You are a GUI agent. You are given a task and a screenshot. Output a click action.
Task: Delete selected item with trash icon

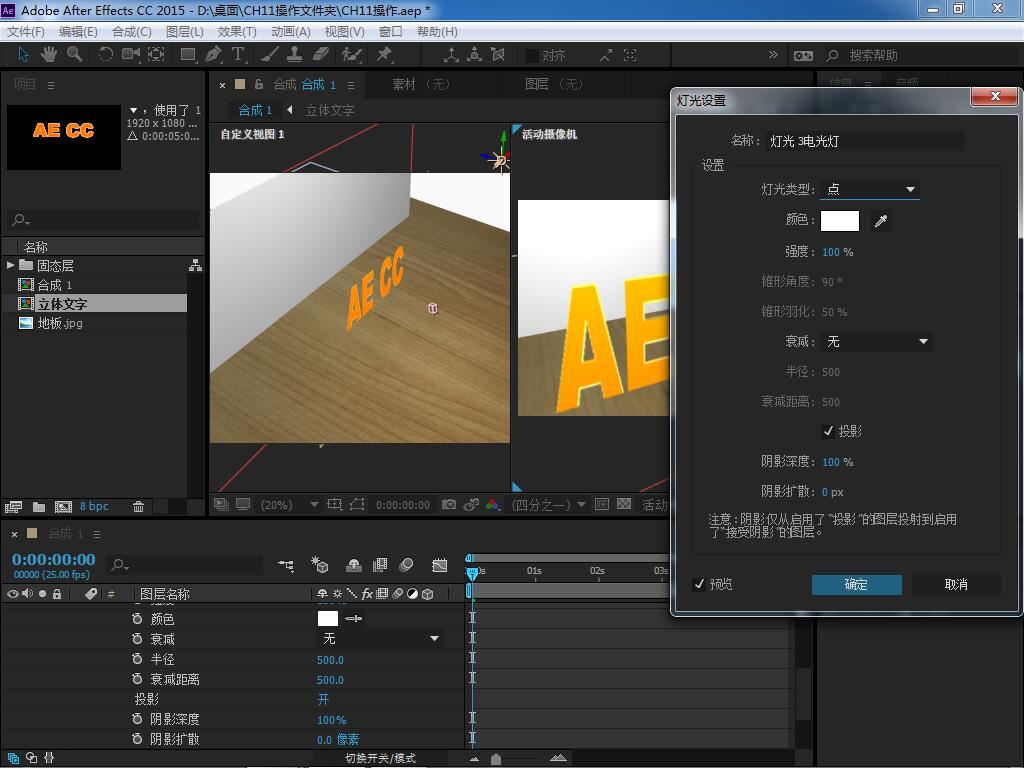click(x=139, y=507)
